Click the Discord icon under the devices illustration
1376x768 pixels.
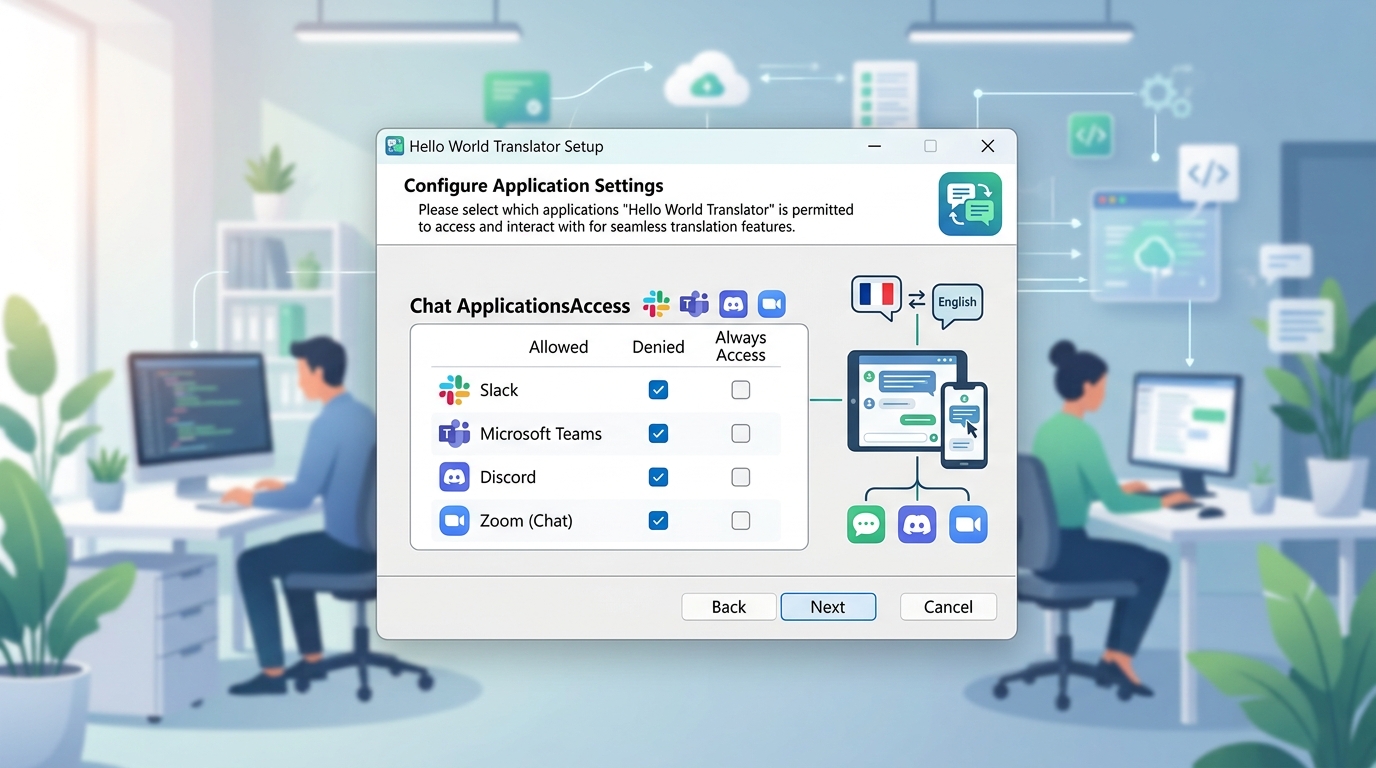(917, 524)
